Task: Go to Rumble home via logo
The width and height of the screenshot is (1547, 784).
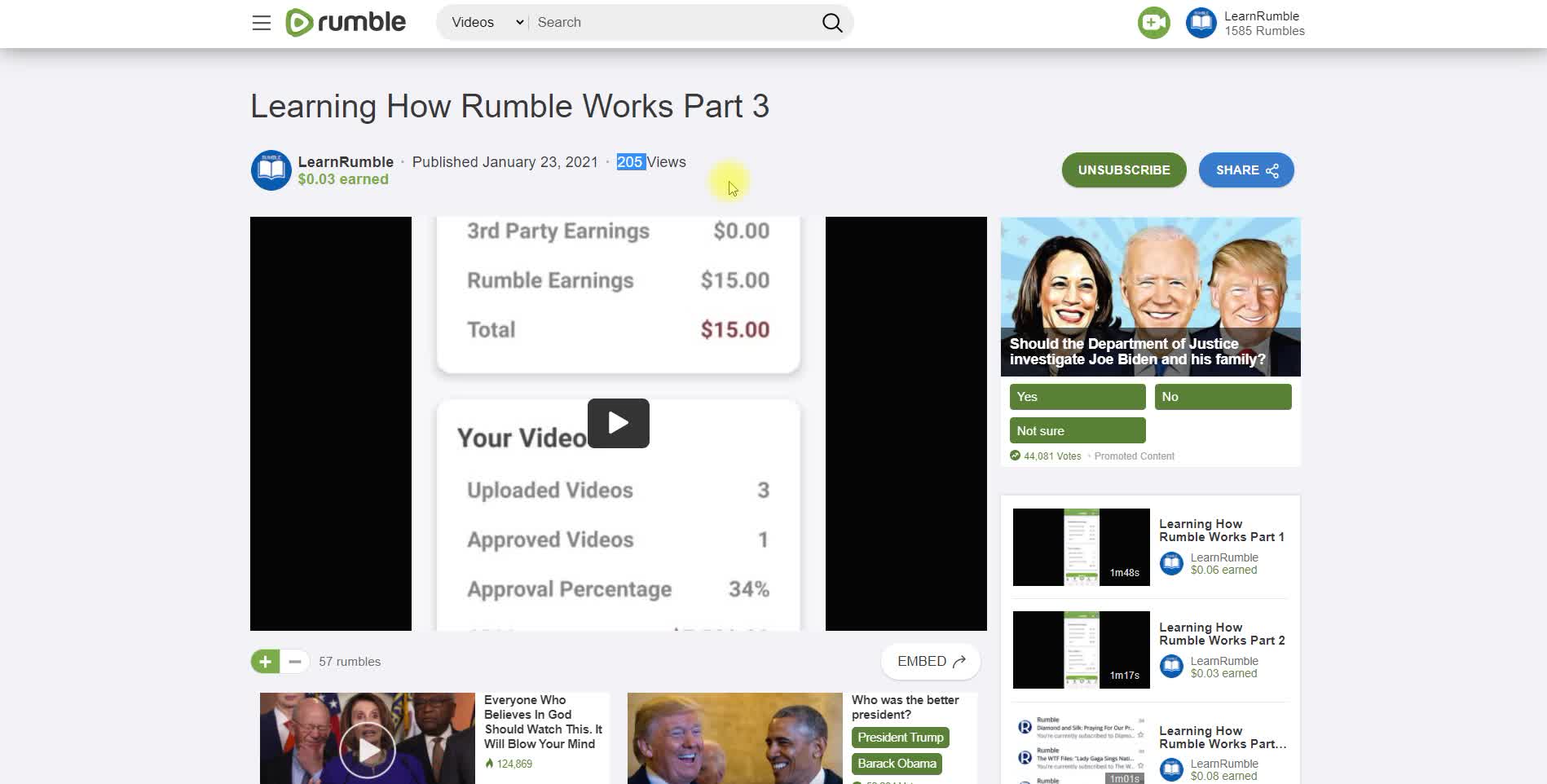Action: pyautogui.click(x=346, y=22)
